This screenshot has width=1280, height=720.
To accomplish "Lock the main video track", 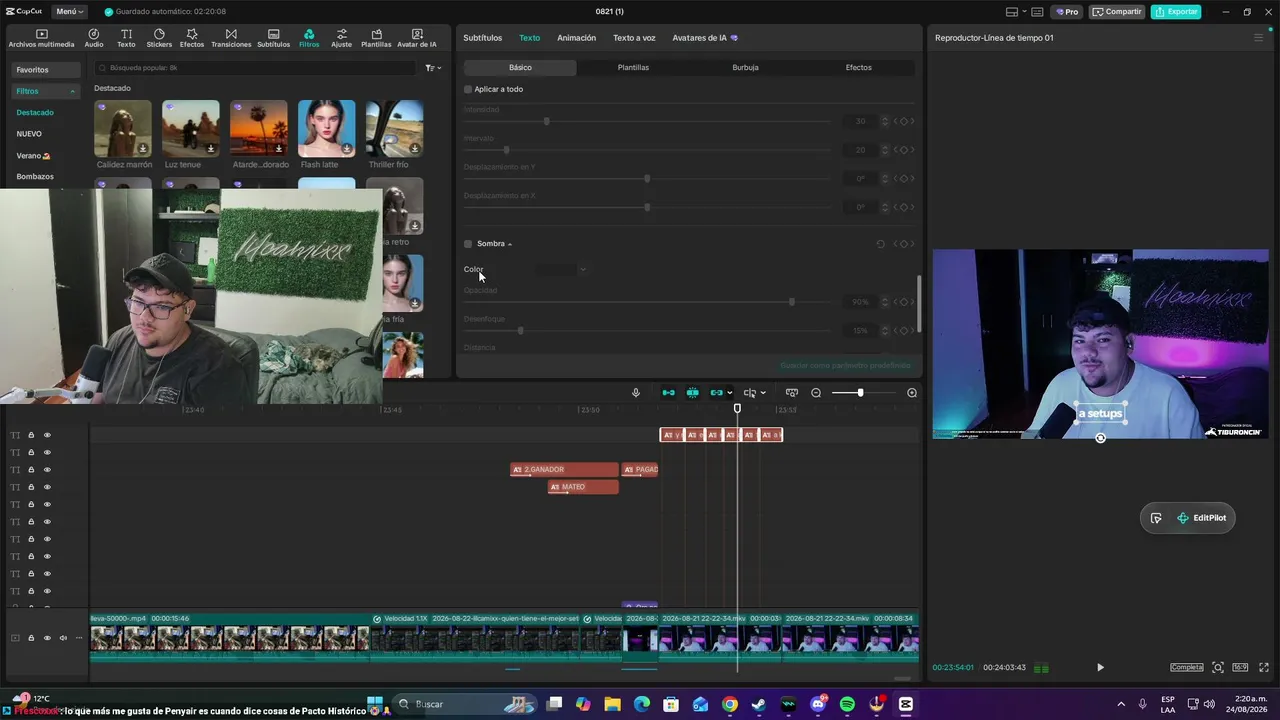I will coord(31,638).
